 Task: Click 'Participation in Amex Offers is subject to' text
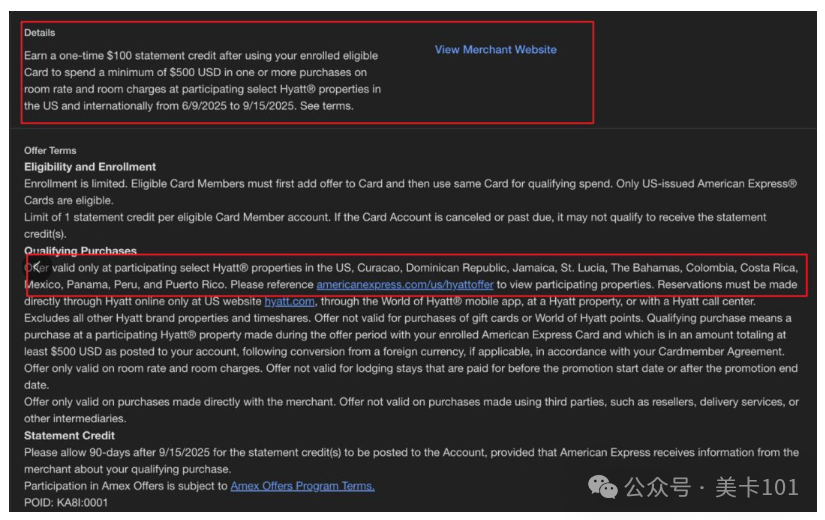pyautogui.click(x=126, y=486)
